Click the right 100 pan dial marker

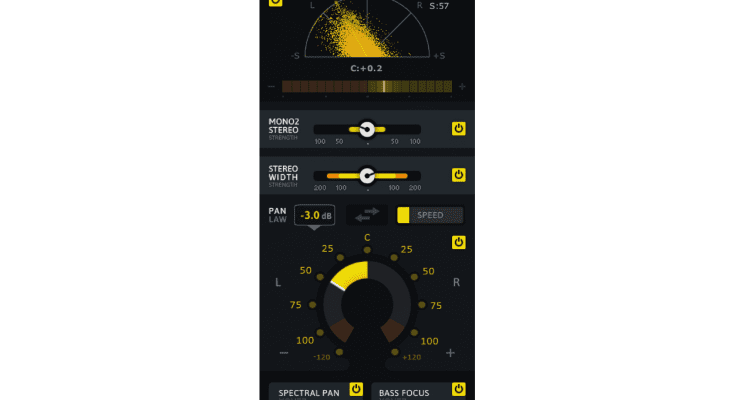coord(414,333)
